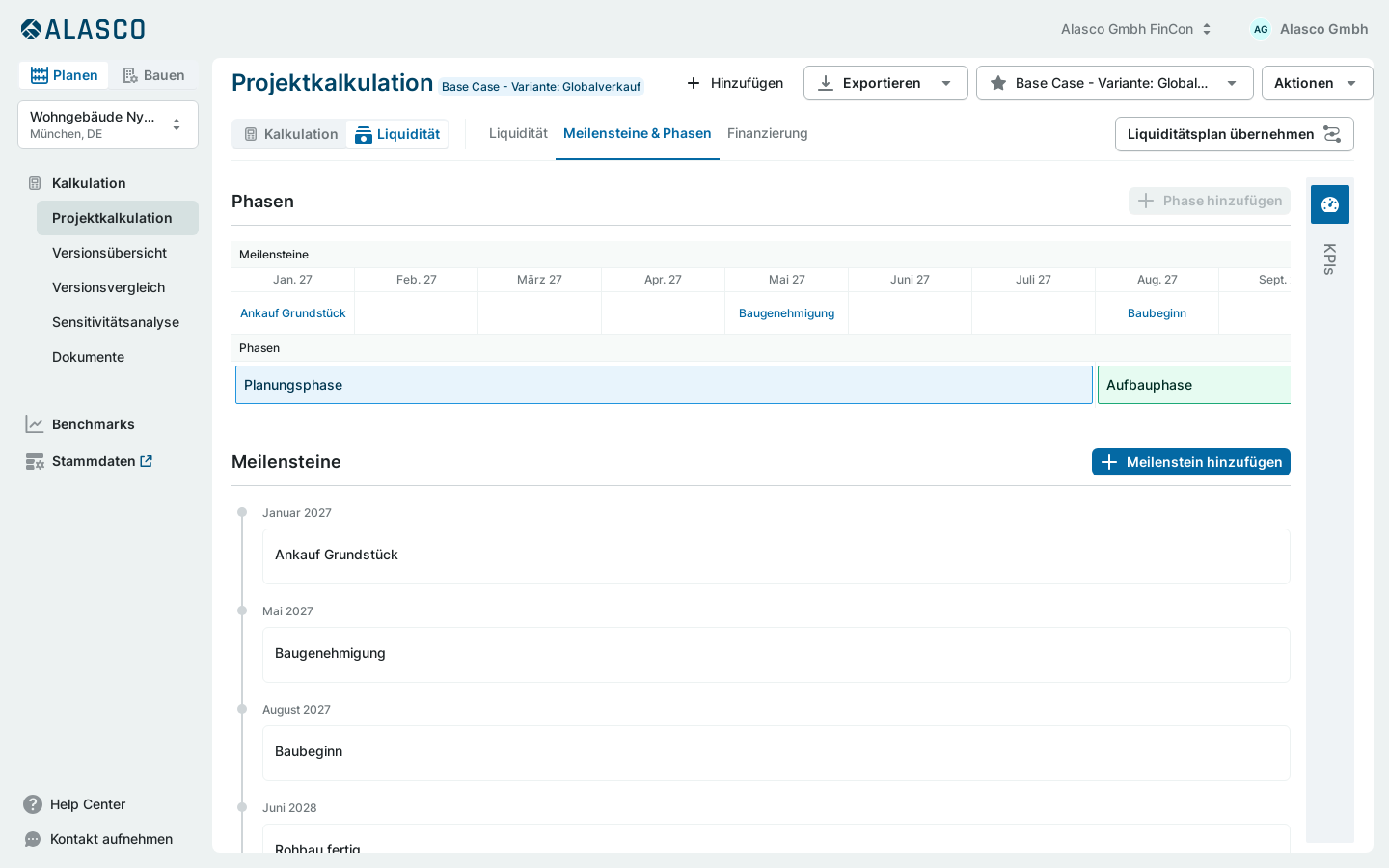
Task: Click the Mai 27 month column header
Action: [x=787, y=280]
